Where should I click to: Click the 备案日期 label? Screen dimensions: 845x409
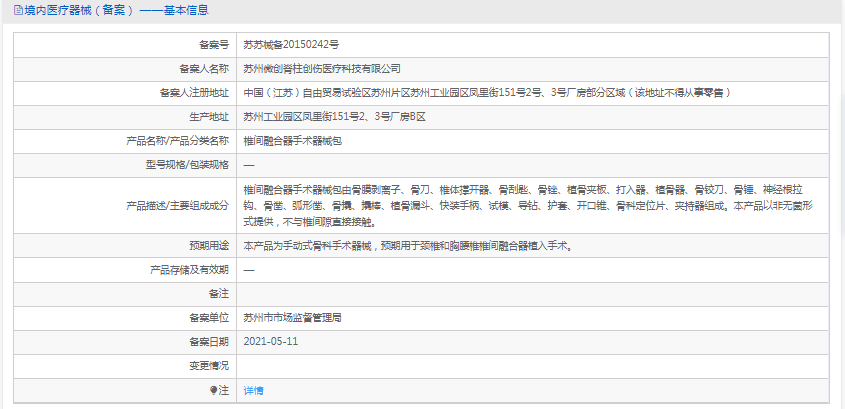pyautogui.click(x=209, y=342)
